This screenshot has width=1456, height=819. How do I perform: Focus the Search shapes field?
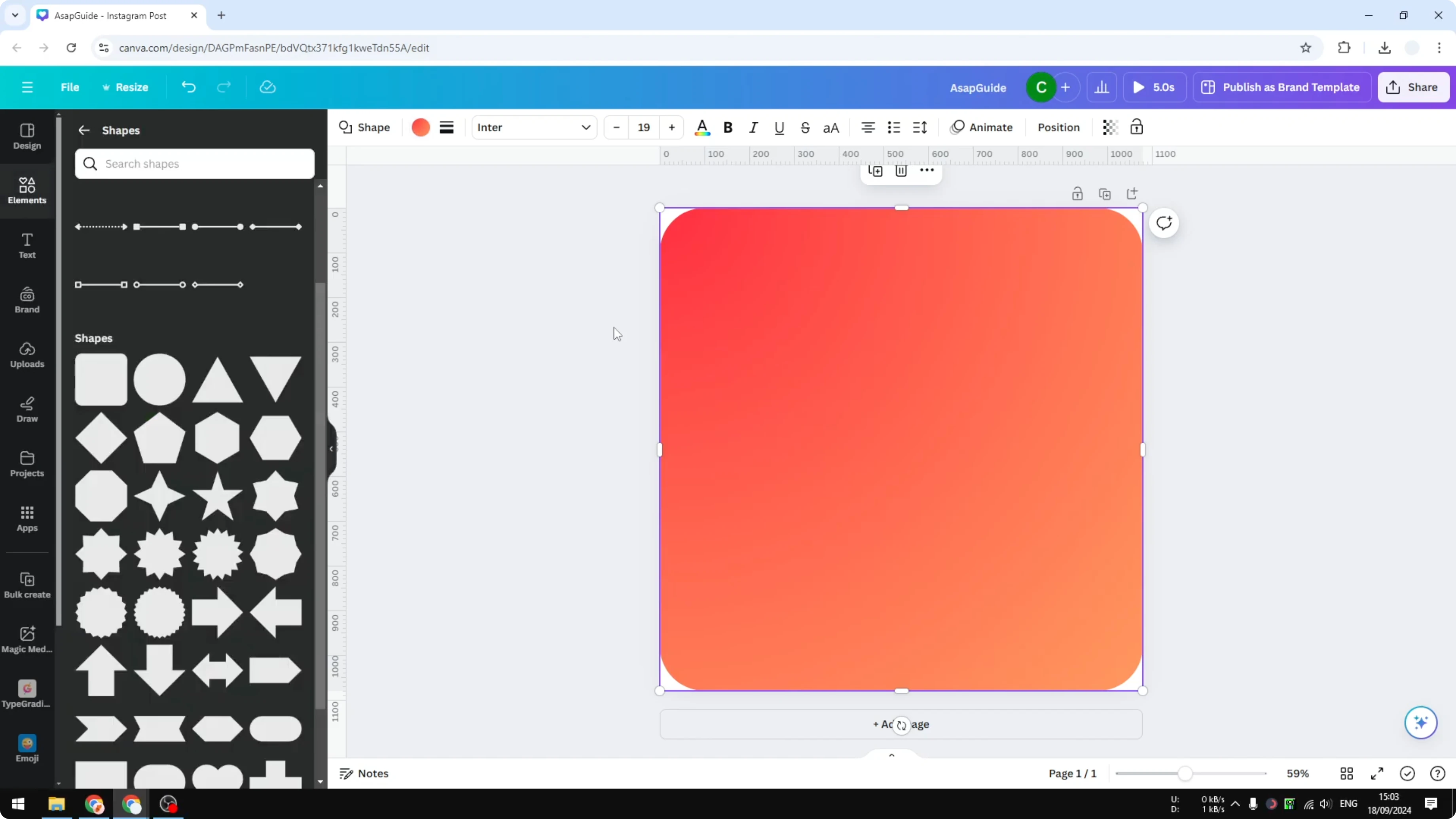point(194,164)
